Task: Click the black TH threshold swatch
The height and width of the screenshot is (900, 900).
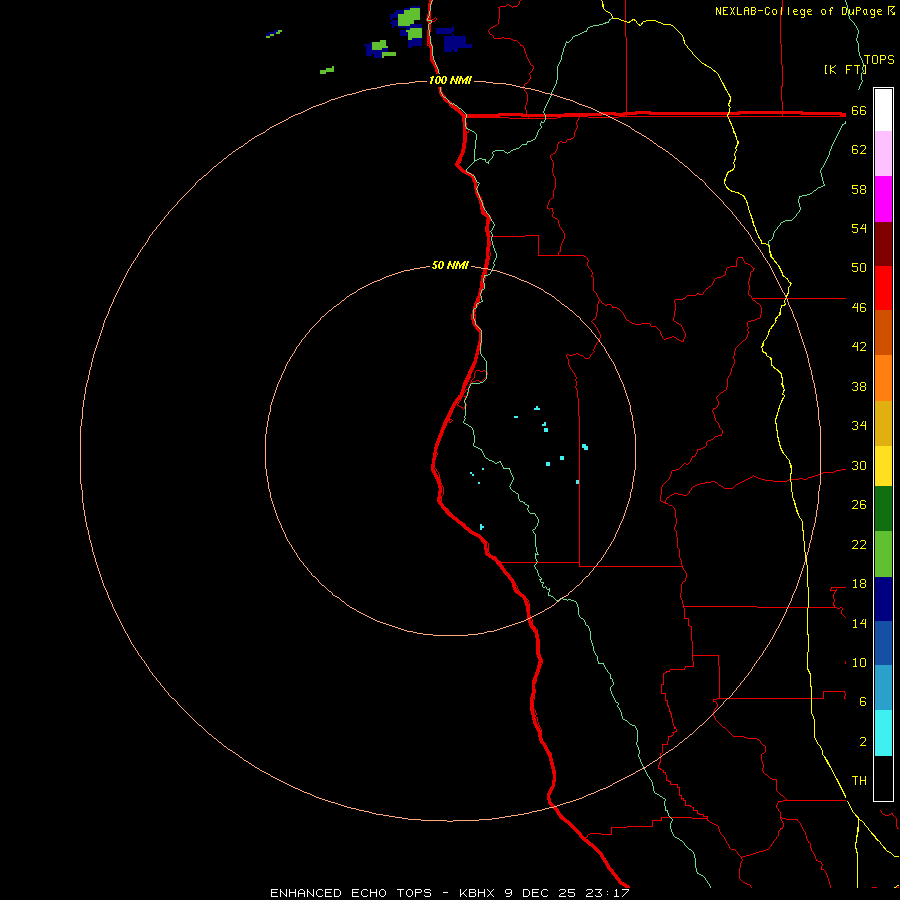Action: [883, 778]
